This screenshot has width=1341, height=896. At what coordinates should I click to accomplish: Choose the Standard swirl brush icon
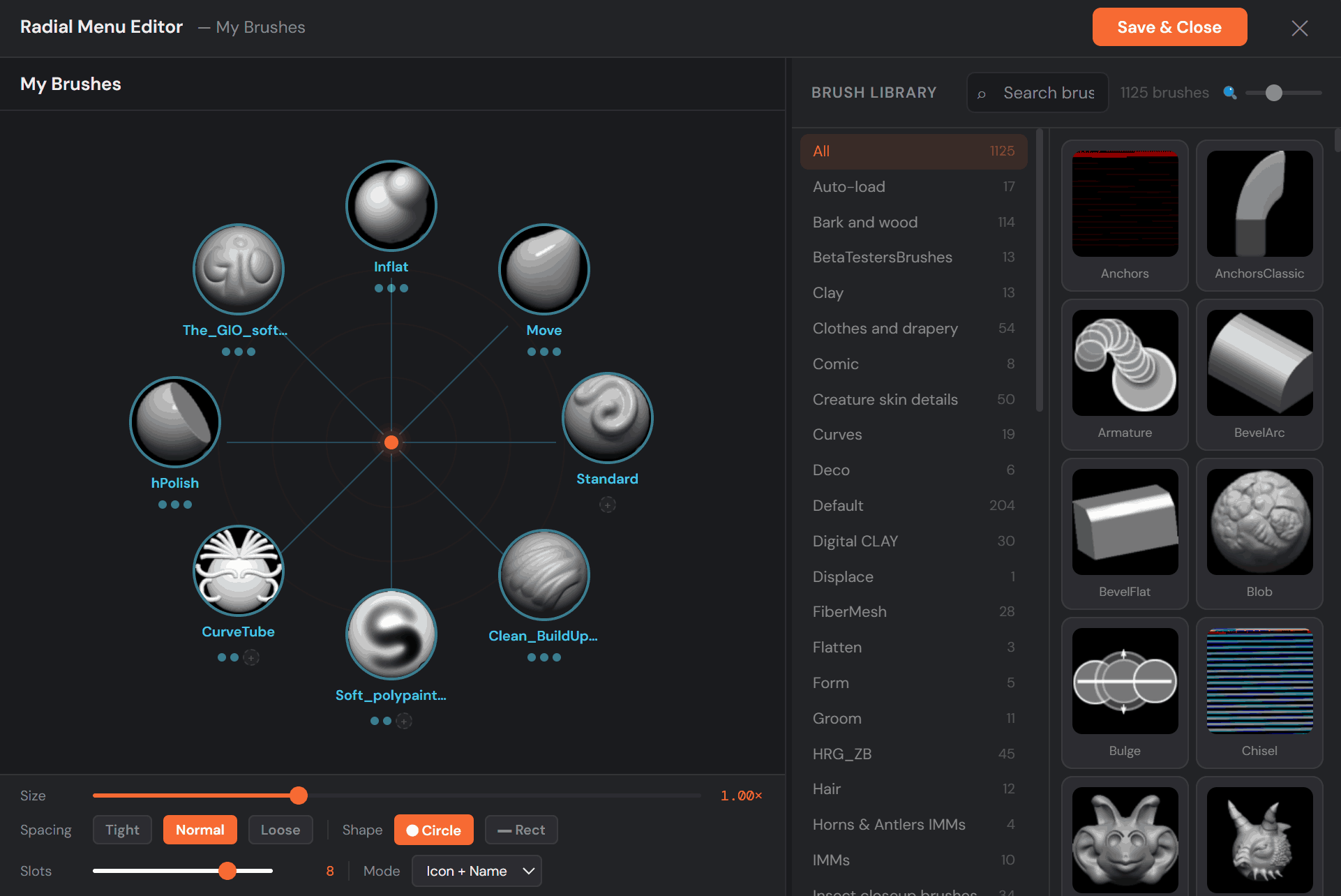click(607, 418)
